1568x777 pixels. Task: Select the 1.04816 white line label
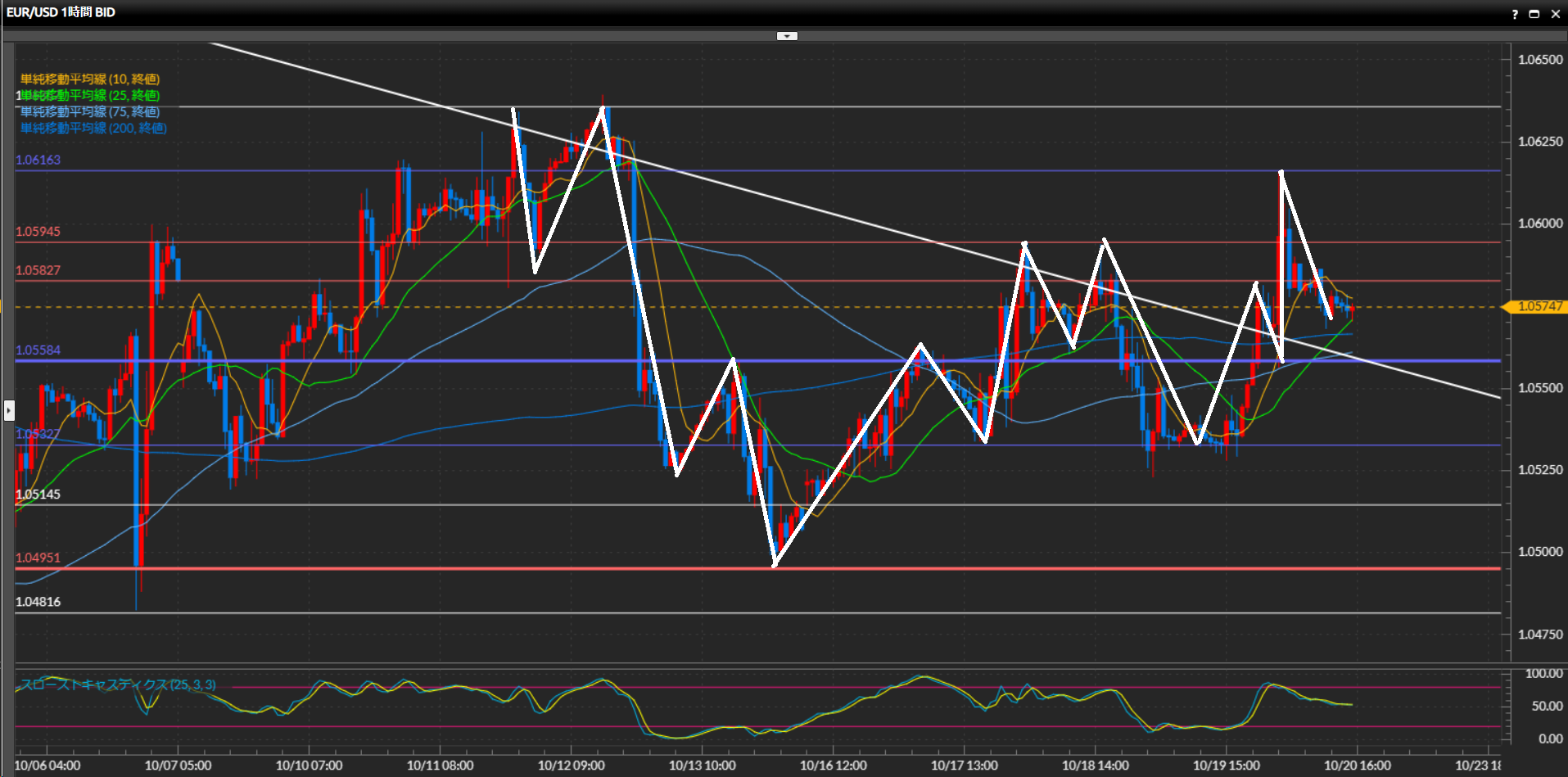(38, 602)
